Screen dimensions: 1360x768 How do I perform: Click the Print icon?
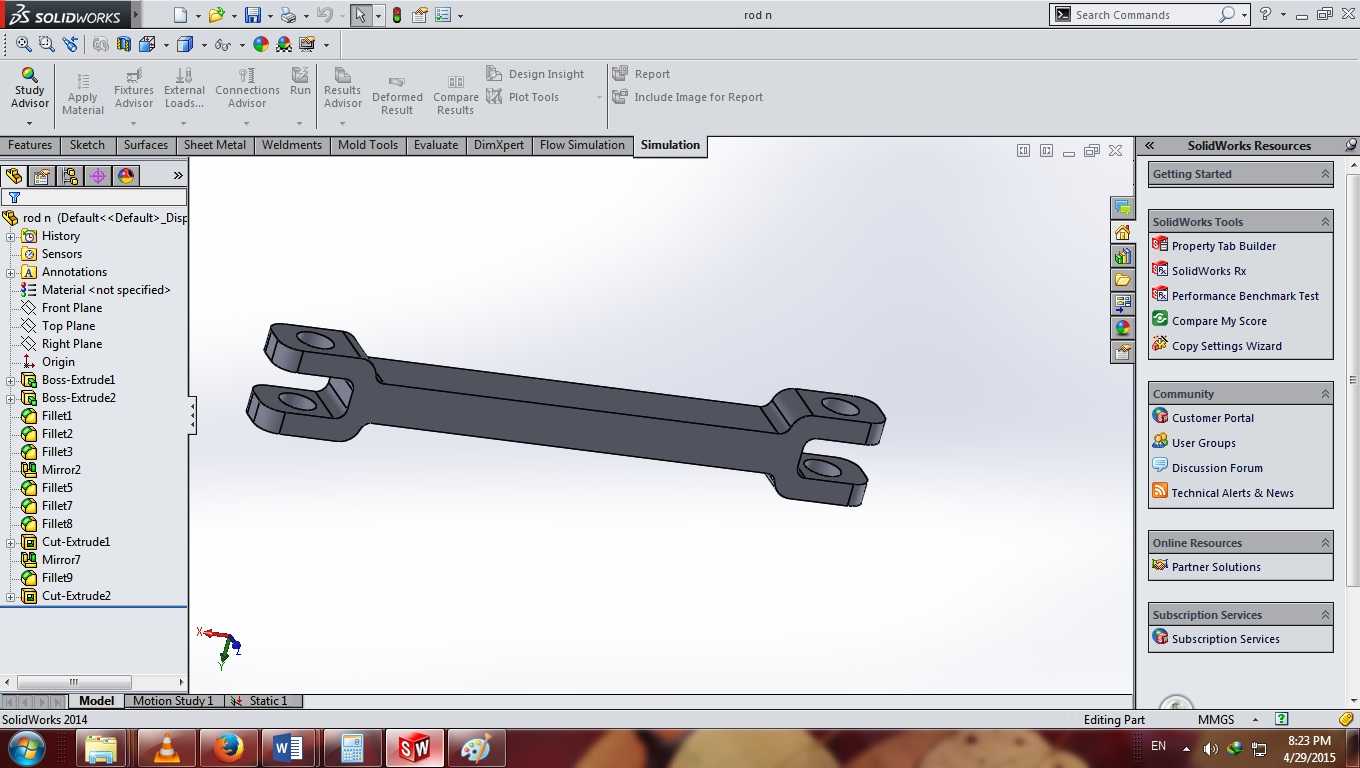pos(288,15)
